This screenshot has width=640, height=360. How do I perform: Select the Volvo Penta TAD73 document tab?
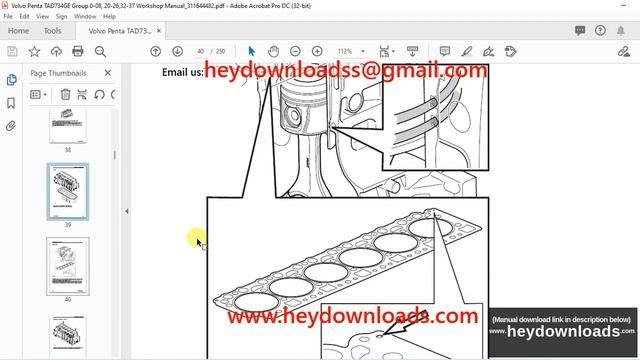120,31
